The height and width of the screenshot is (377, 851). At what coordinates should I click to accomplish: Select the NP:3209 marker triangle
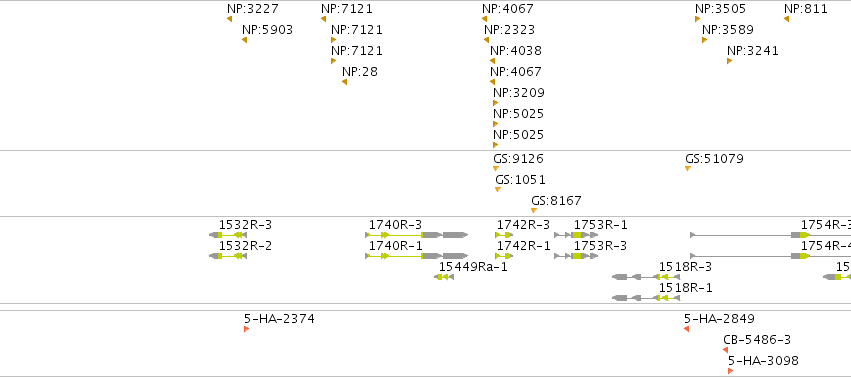coord(495,103)
